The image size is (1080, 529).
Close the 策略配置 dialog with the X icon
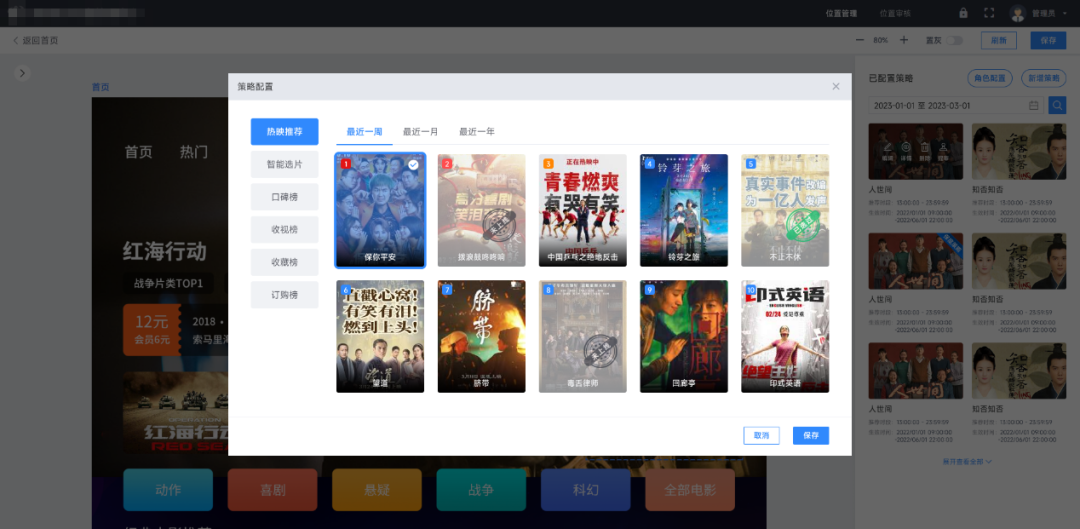coord(835,87)
